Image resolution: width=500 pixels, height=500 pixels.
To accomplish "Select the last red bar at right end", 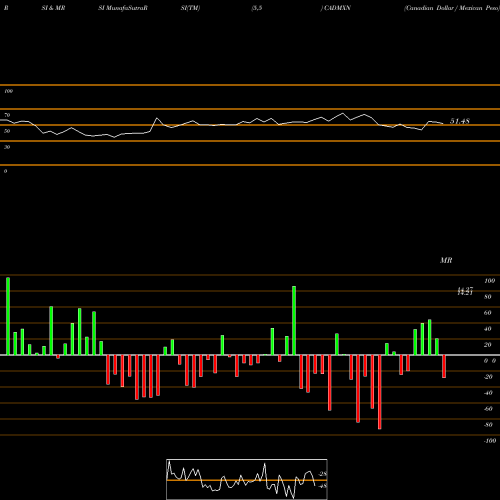I will point(444,366).
